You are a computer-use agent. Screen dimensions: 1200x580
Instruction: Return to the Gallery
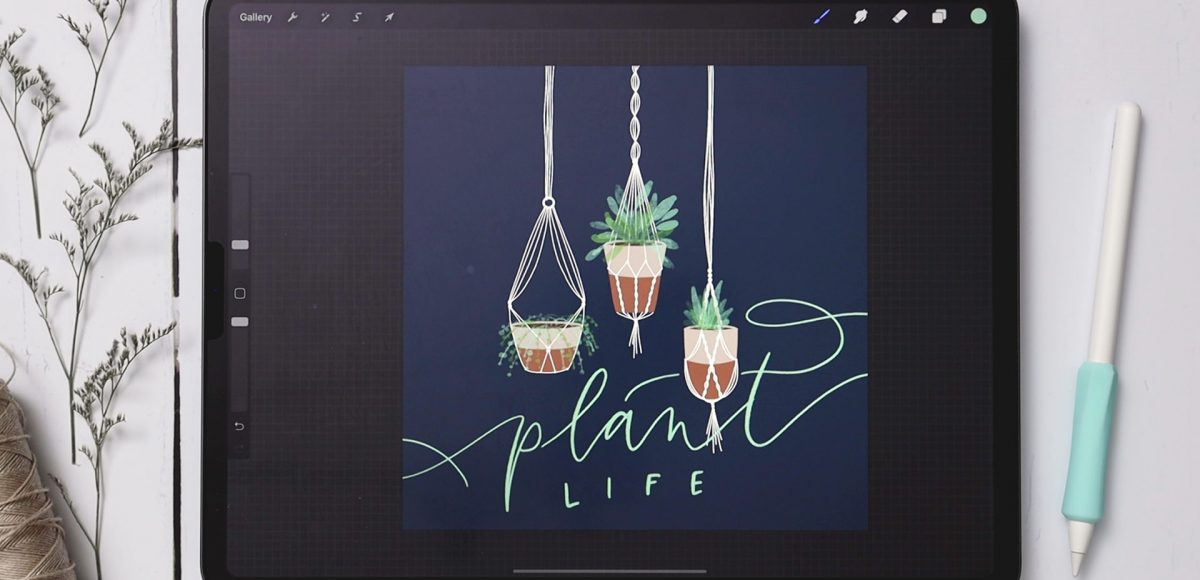pos(256,16)
